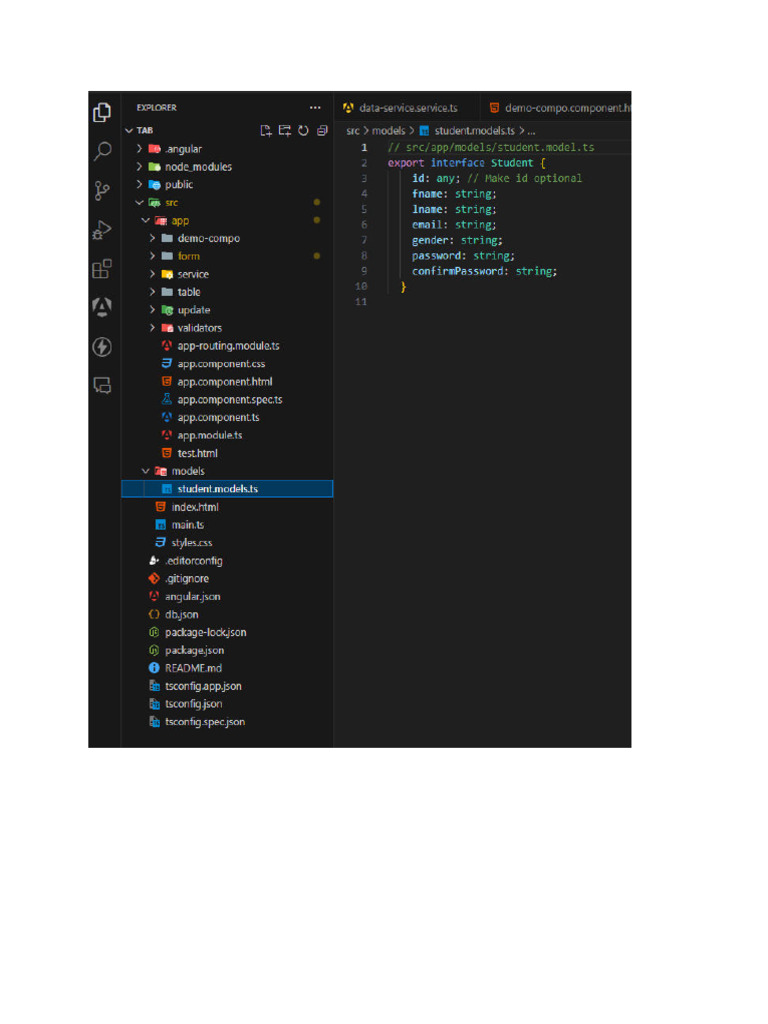Screen dimensions: 768x1024
Task: Open app.module.ts file
Action: tap(210, 435)
